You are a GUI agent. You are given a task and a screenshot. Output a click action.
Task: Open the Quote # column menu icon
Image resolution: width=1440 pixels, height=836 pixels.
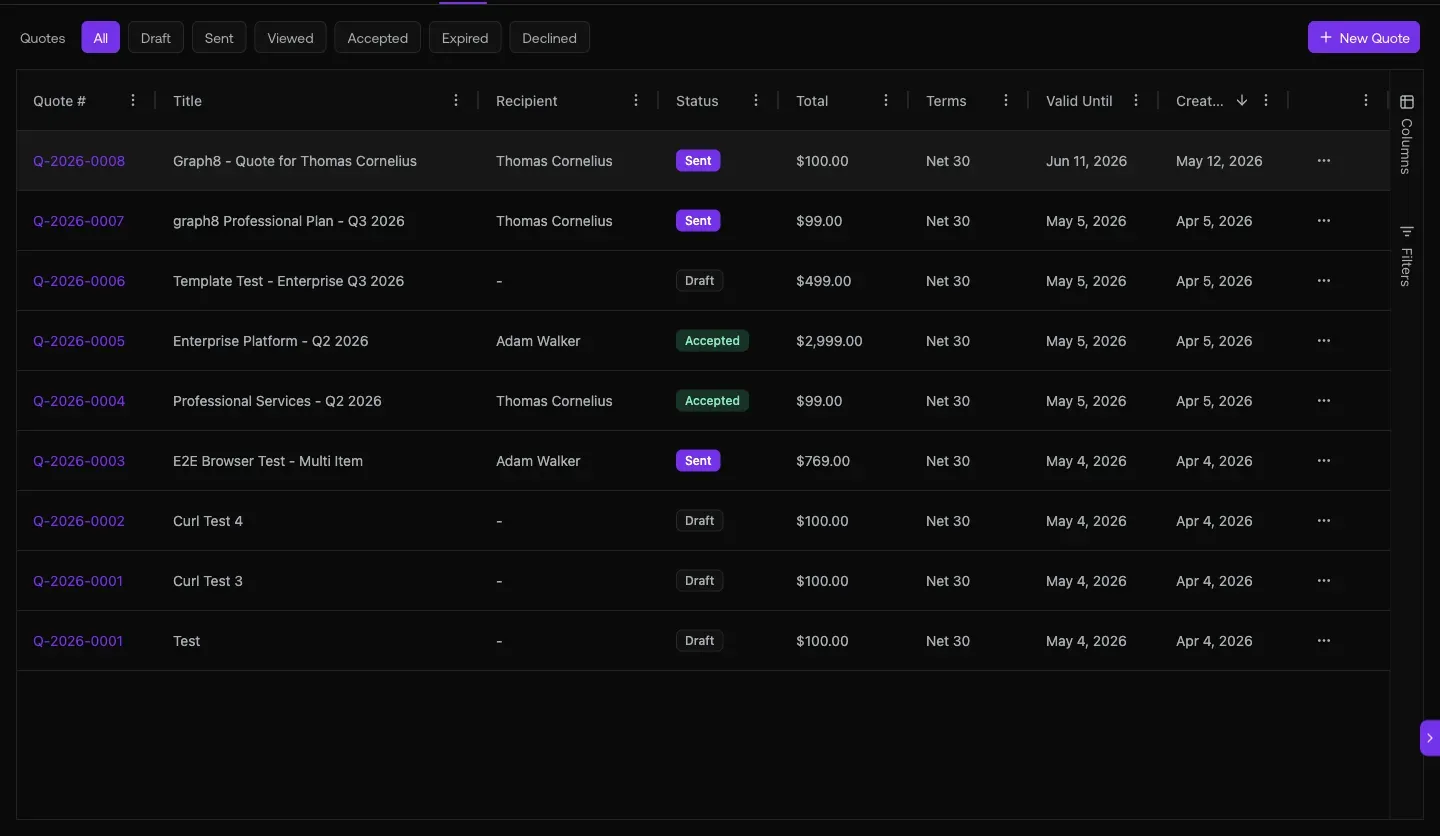tap(134, 101)
